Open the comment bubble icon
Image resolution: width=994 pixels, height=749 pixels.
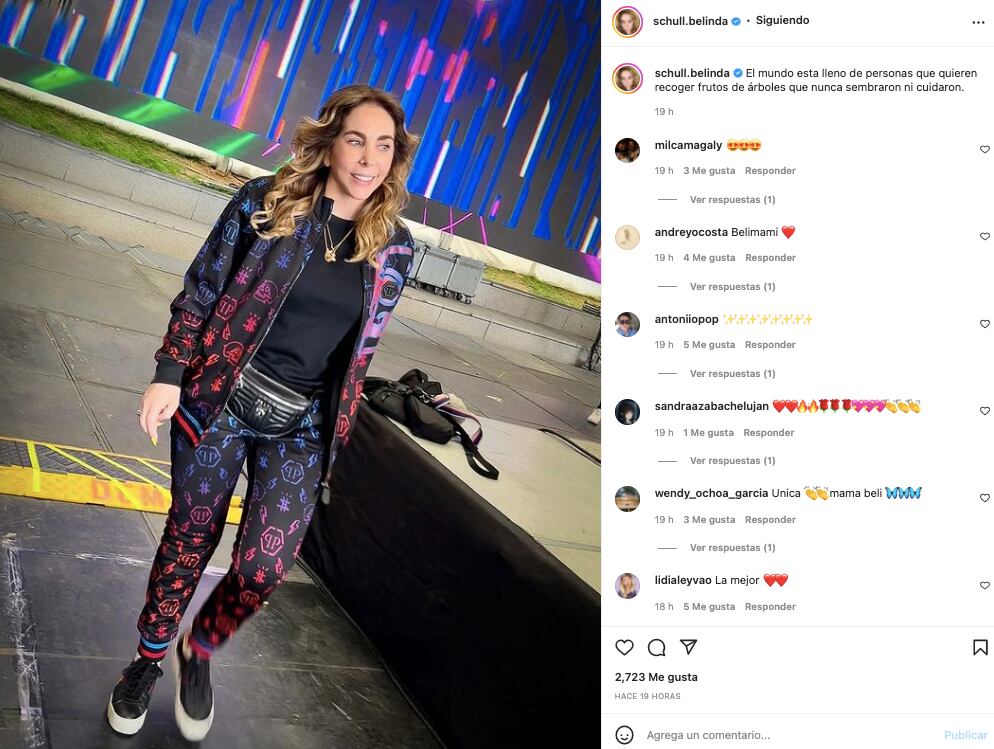pyautogui.click(x=656, y=647)
